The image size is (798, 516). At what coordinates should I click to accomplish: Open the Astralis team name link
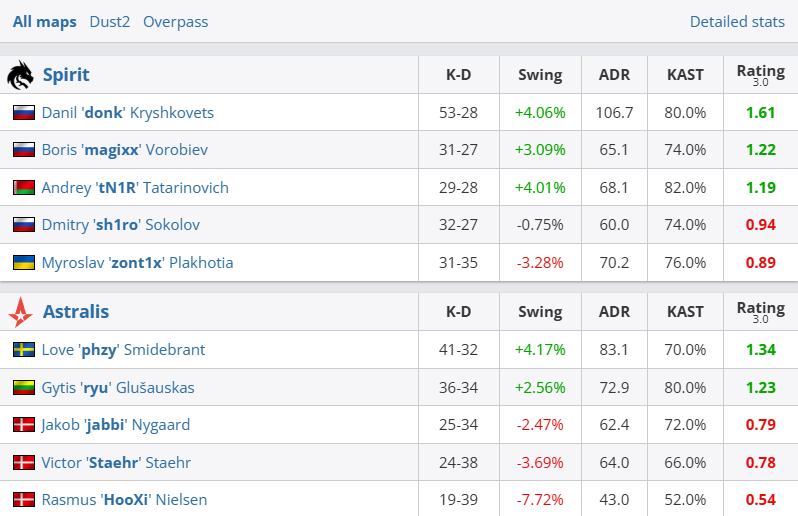click(x=76, y=312)
